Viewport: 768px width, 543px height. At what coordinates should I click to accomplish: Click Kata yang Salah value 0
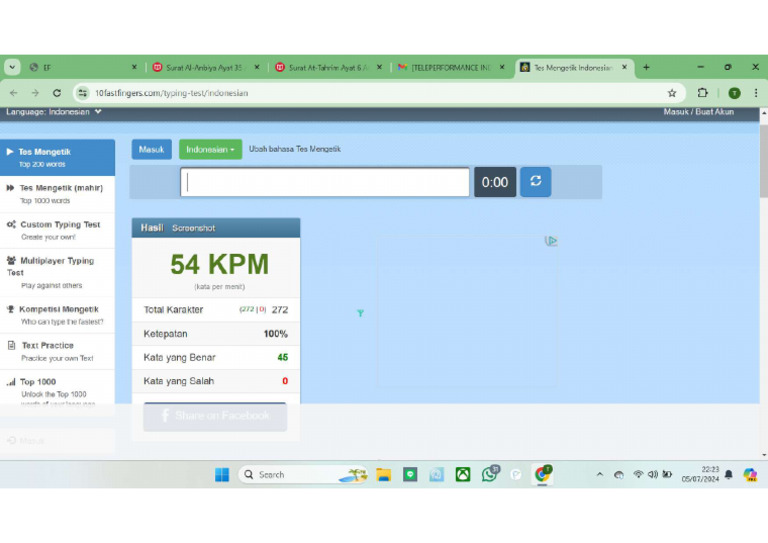285,381
